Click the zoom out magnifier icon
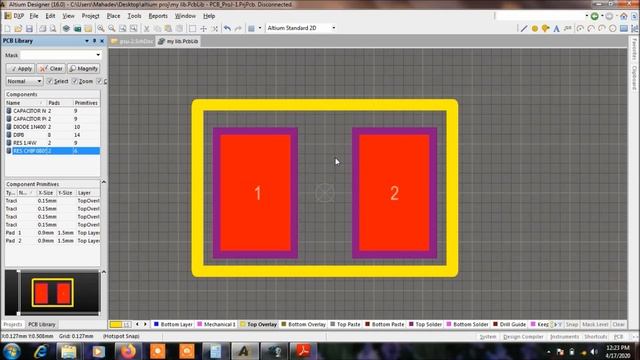The width and height of the screenshot is (640, 360). (x=111, y=29)
